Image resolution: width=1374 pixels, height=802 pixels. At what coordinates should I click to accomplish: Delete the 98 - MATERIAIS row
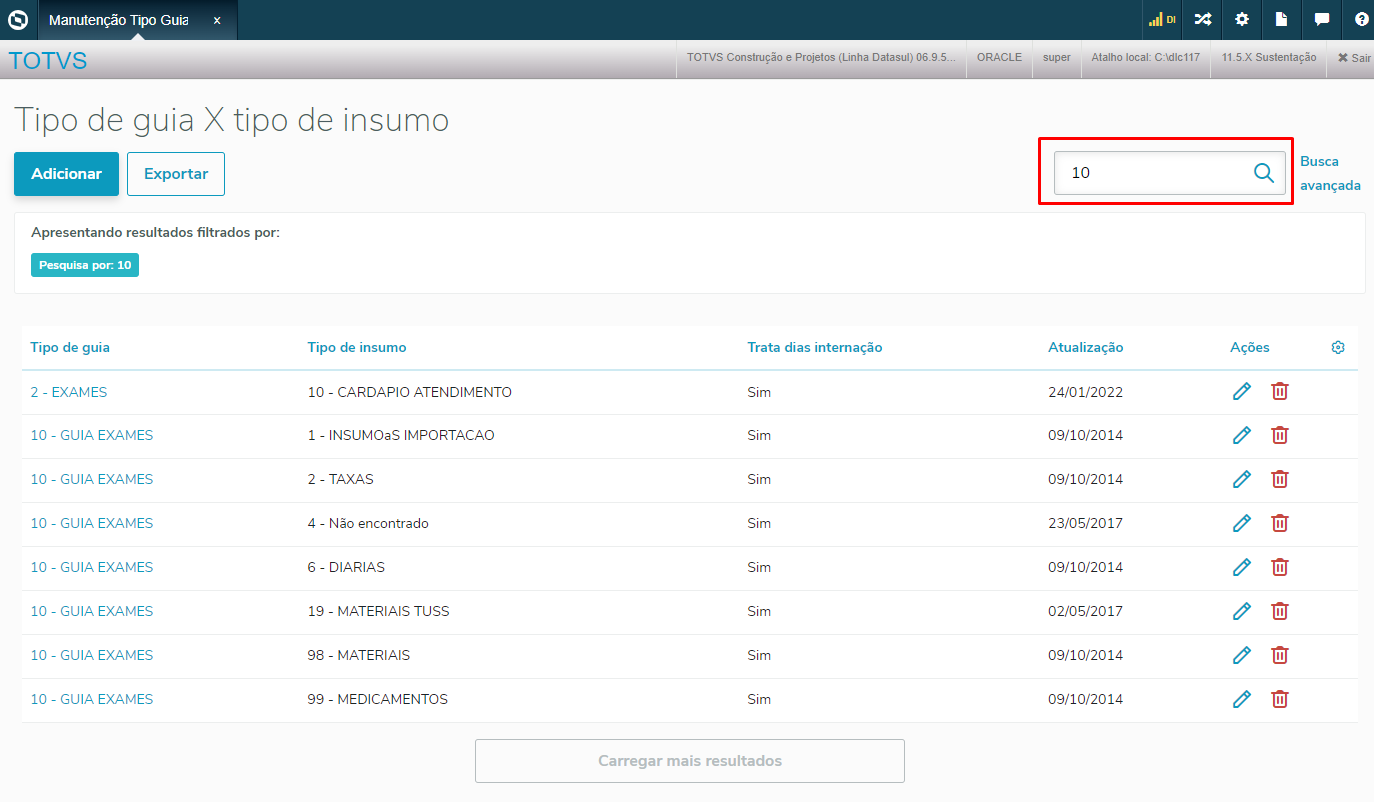[1280, 655]
